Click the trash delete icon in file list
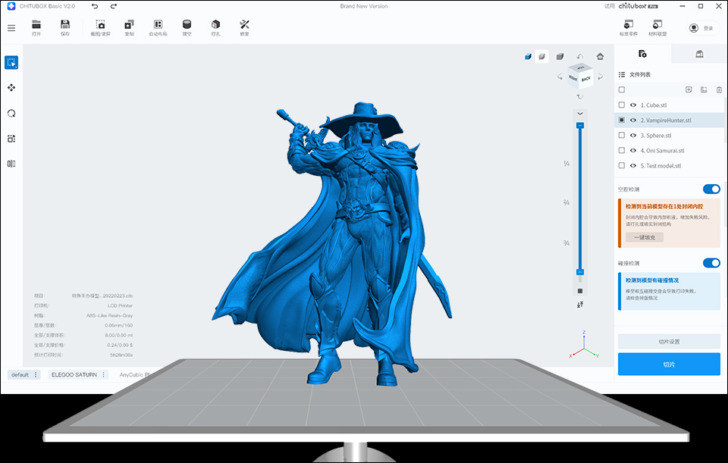This screenshot has height=463, width=728. [x=719, y=90]
